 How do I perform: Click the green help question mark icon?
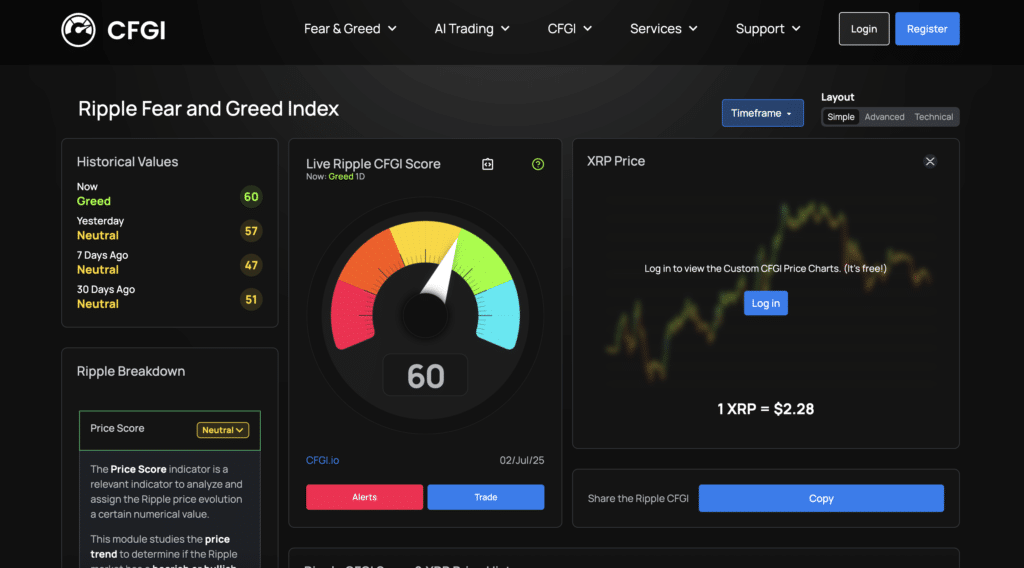(x=538, y=165)
